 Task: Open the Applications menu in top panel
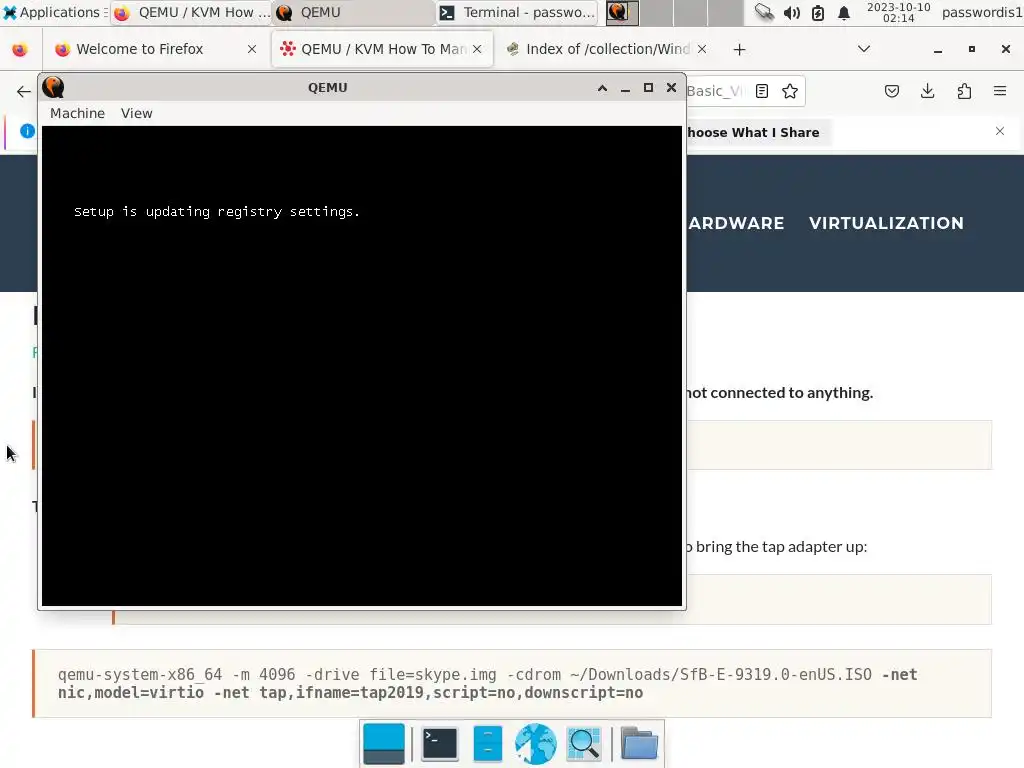55,12
